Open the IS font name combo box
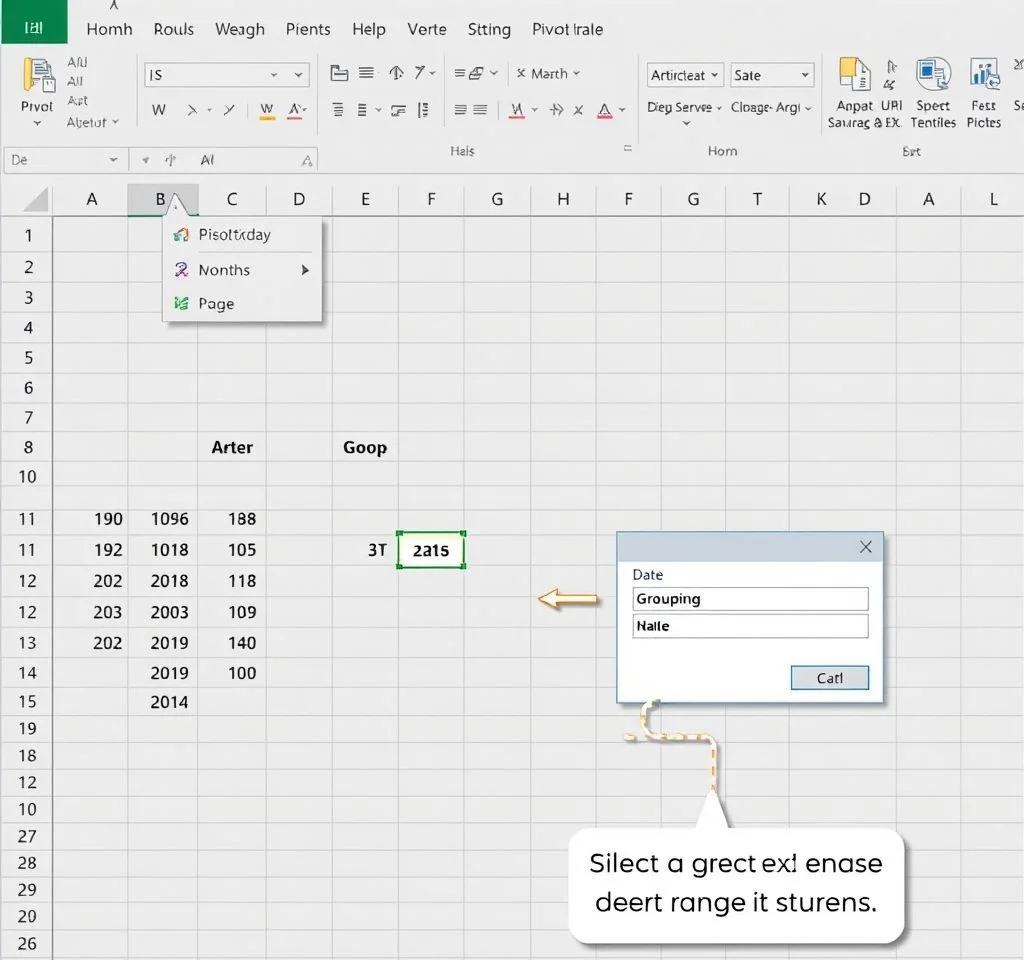 click(x=227, y=75)
